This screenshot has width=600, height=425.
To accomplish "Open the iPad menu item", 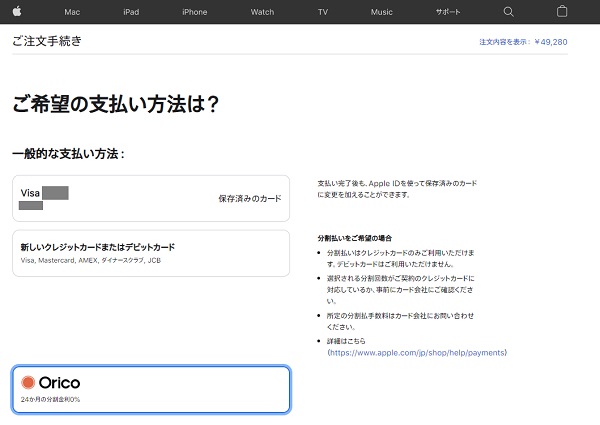I will (131, 12).
